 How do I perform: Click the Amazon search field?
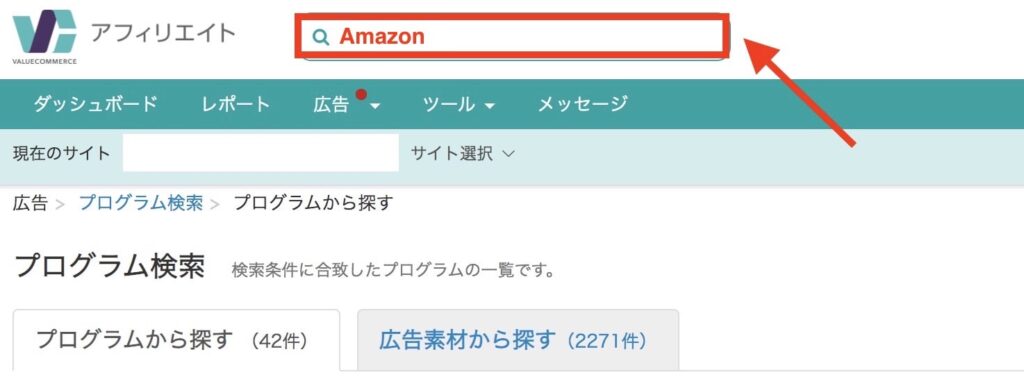(x=512, y=37)
